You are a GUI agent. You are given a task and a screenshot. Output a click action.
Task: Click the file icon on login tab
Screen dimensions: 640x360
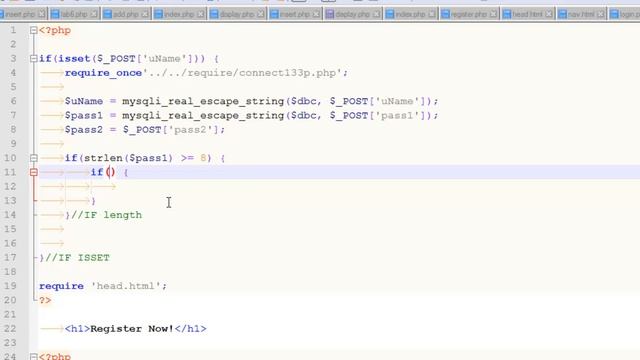615,14
